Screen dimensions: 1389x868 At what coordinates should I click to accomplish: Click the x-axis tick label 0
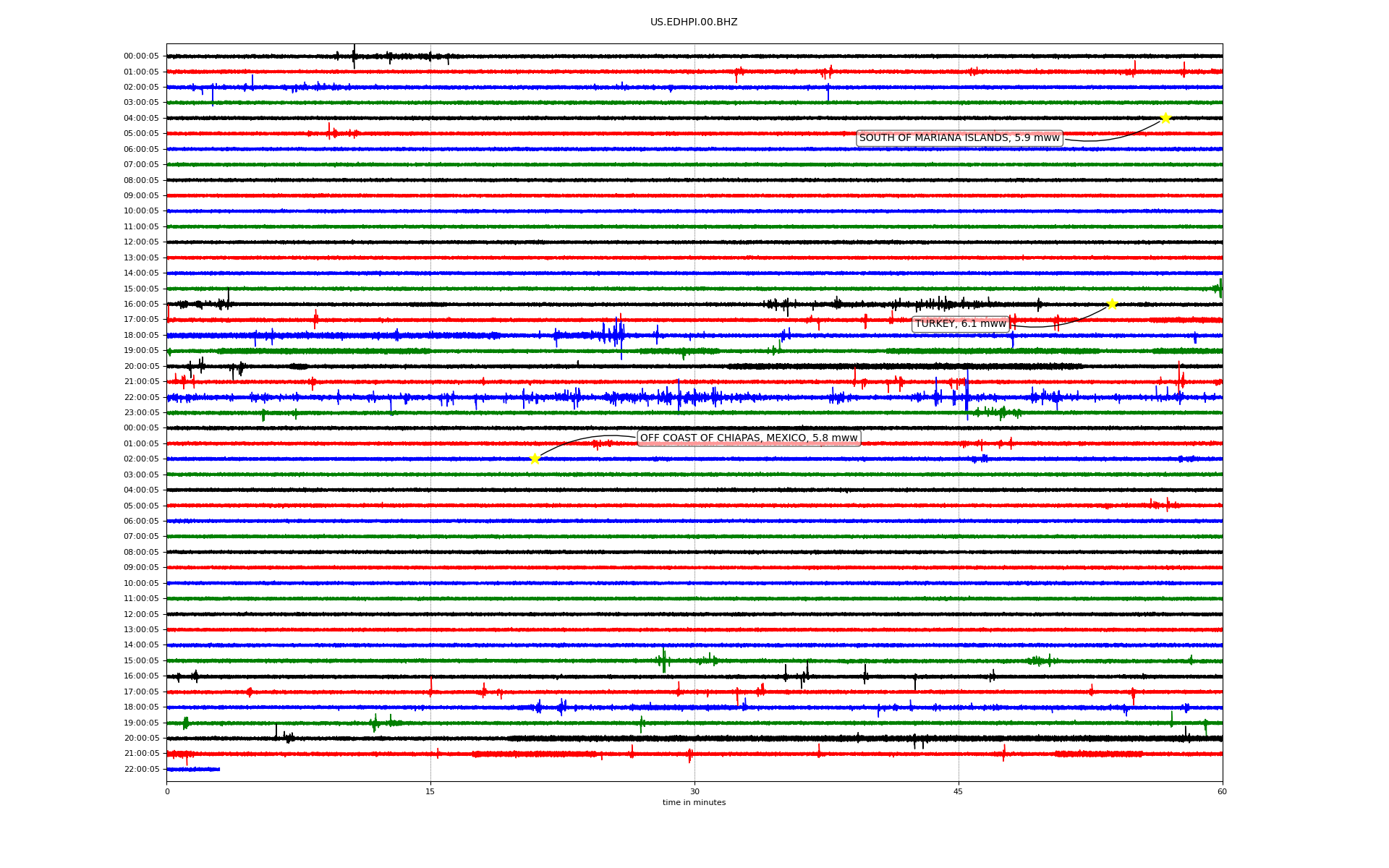167,791
